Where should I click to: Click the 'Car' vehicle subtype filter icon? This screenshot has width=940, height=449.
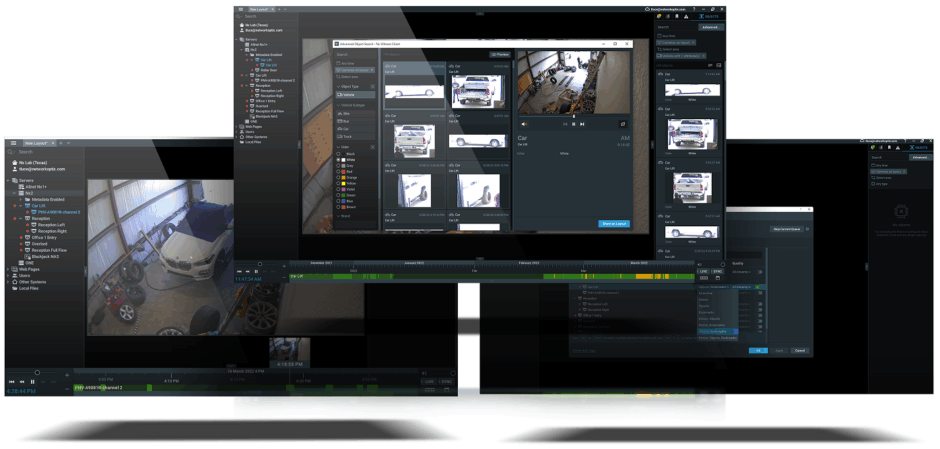(x=344, y=128)
